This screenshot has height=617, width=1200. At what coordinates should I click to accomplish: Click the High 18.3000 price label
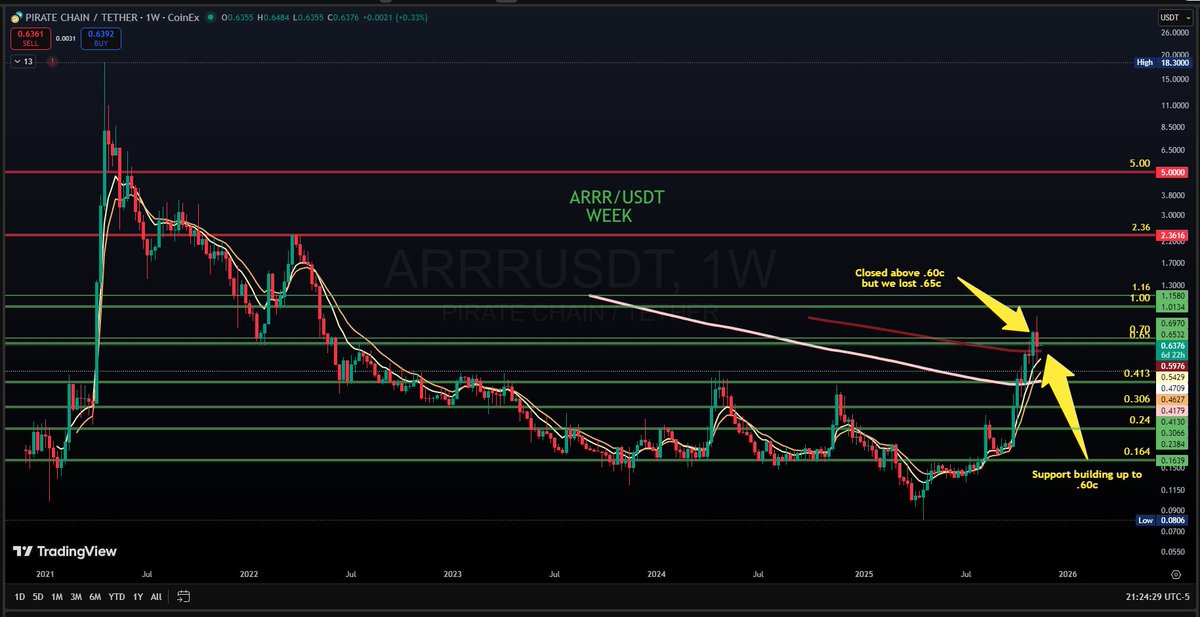(x=1163, y=62)
